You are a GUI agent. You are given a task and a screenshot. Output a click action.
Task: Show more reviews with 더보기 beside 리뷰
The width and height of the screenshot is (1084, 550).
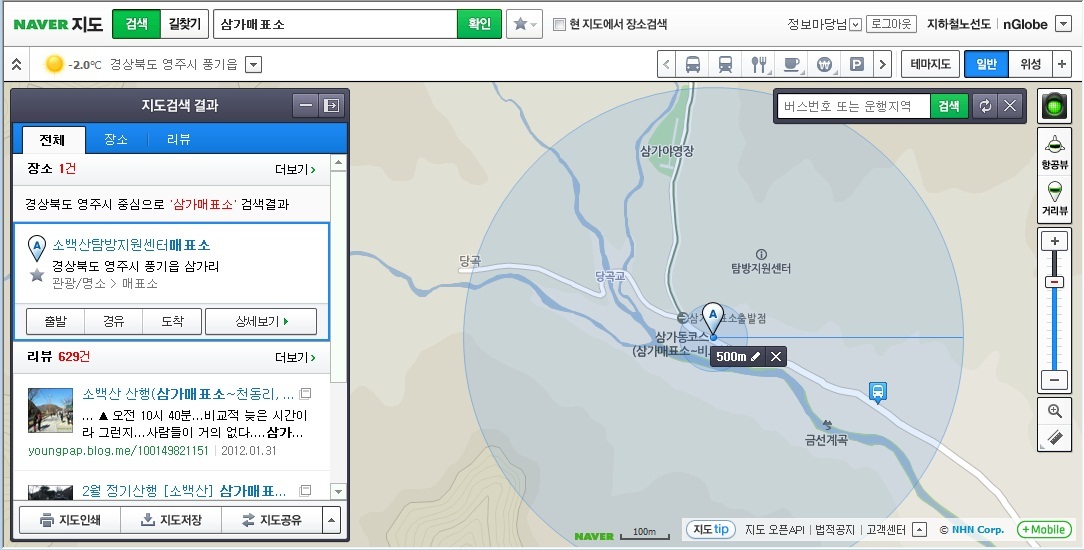[295, 357]
